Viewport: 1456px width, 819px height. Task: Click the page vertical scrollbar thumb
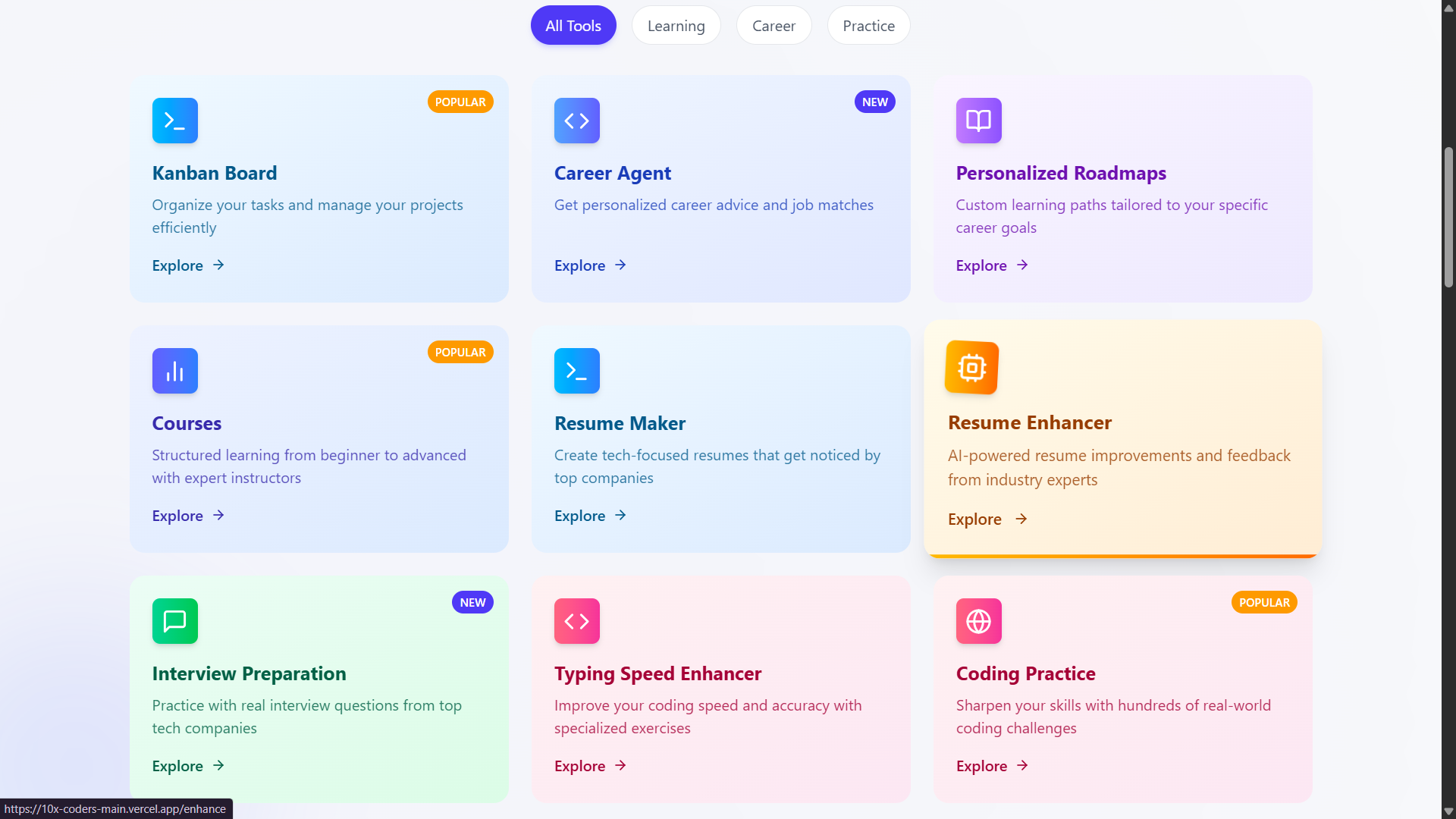coord(1448,218)
